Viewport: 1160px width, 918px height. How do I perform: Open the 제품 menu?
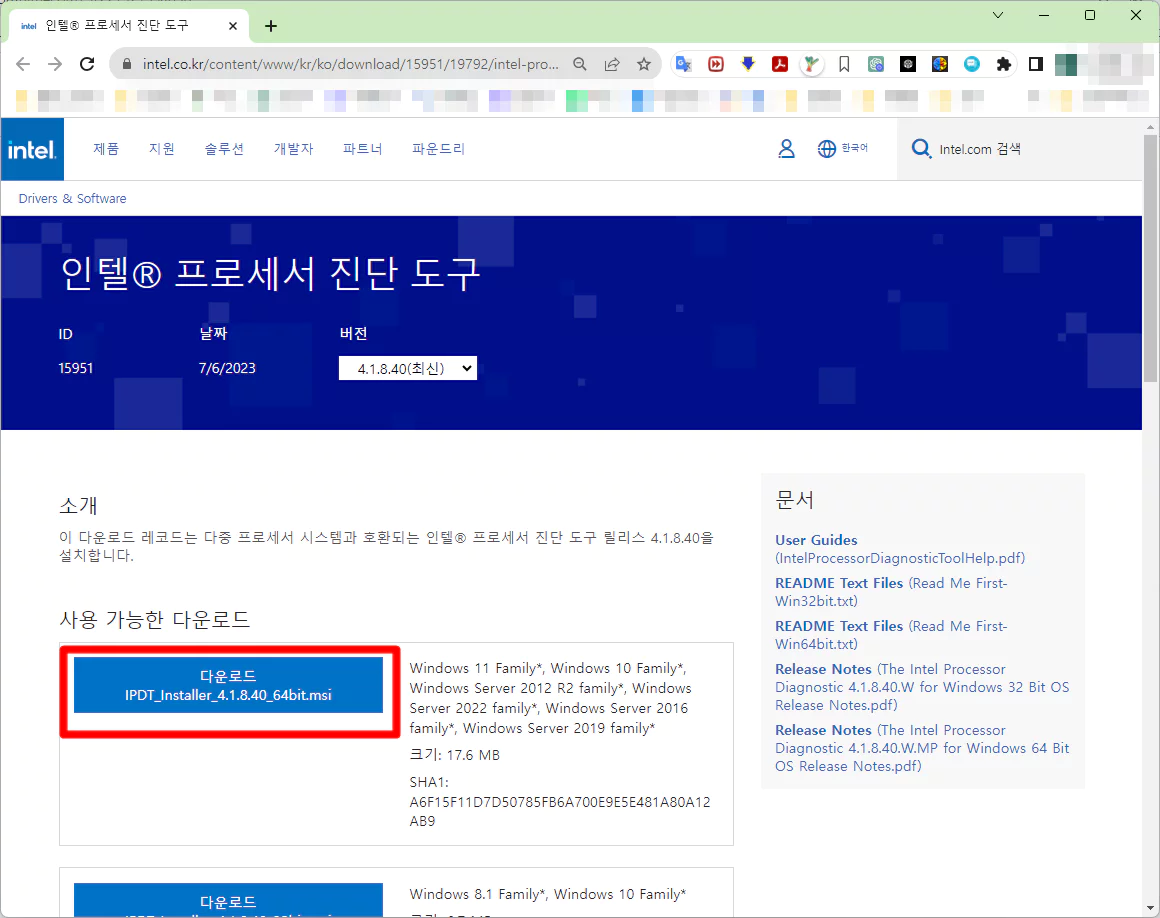pyautogui.click(x=106, y=149)
